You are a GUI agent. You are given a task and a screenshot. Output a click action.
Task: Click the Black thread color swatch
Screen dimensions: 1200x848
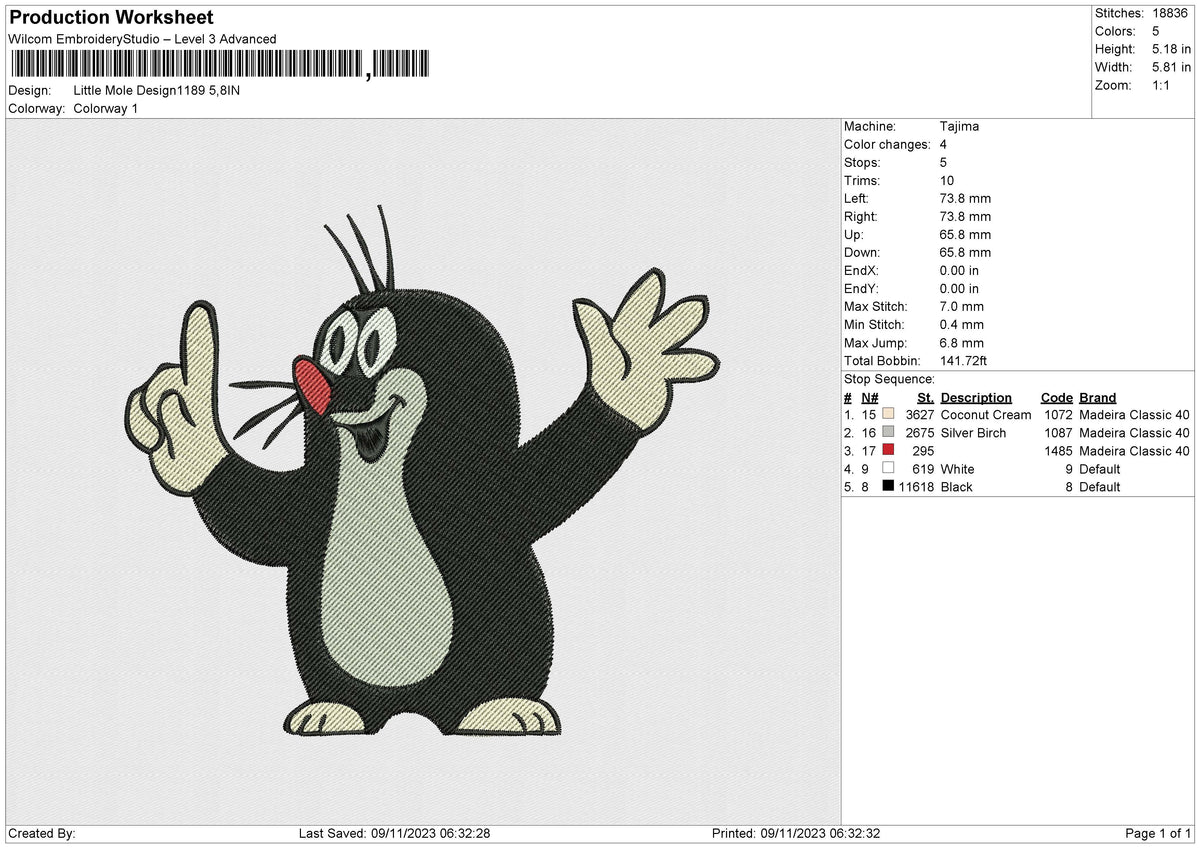click(888, 486)
